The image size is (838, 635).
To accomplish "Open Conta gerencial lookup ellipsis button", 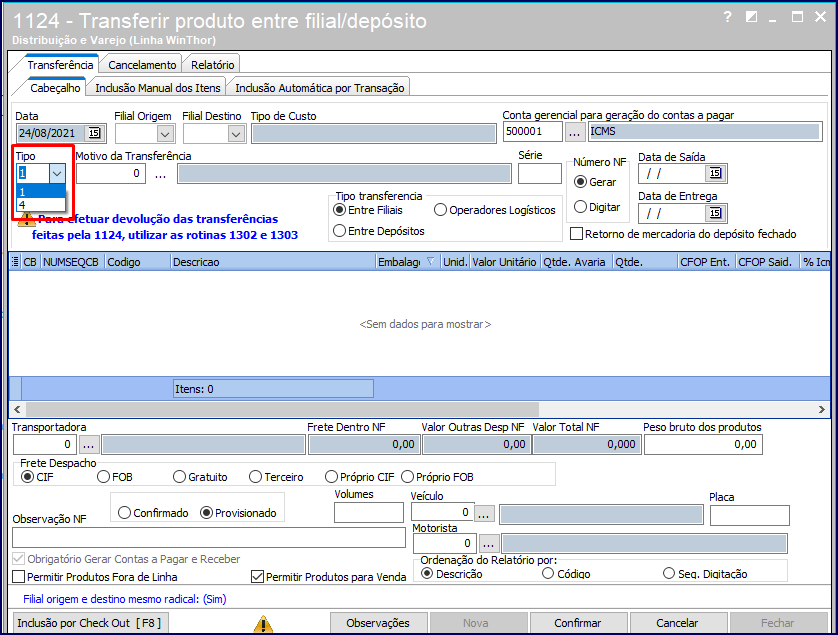I will 575,132.
